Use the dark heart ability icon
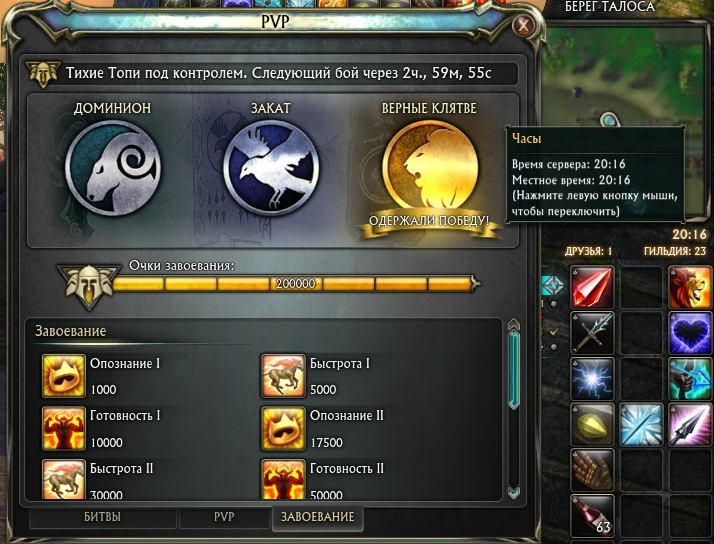The height and width of the screenshot is (544, 714). (x=690, y=333)
